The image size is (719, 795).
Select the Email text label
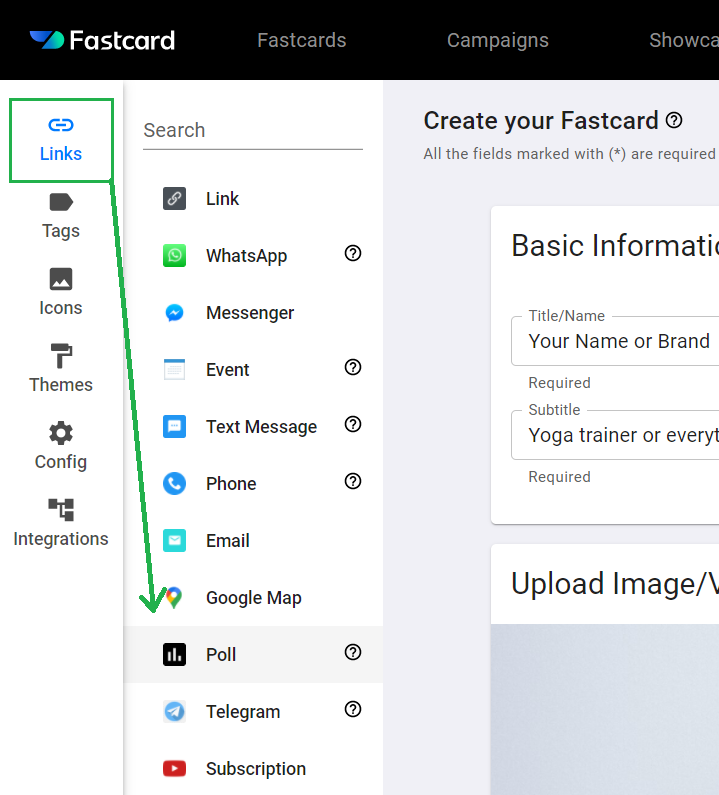pyautogui.click(x=228, y=541)
